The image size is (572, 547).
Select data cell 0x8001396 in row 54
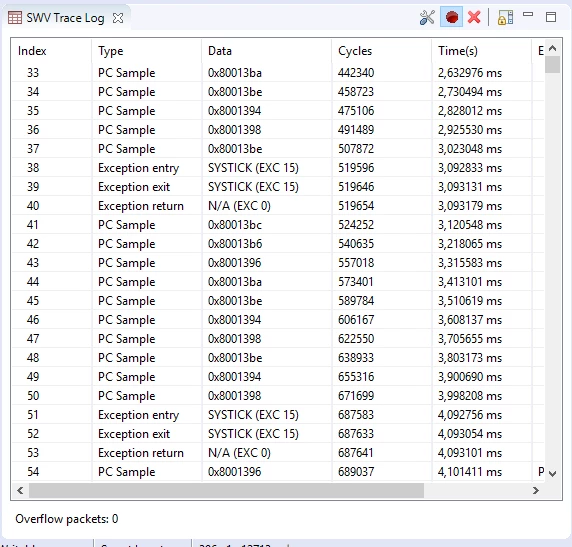[x=235, y=472]
